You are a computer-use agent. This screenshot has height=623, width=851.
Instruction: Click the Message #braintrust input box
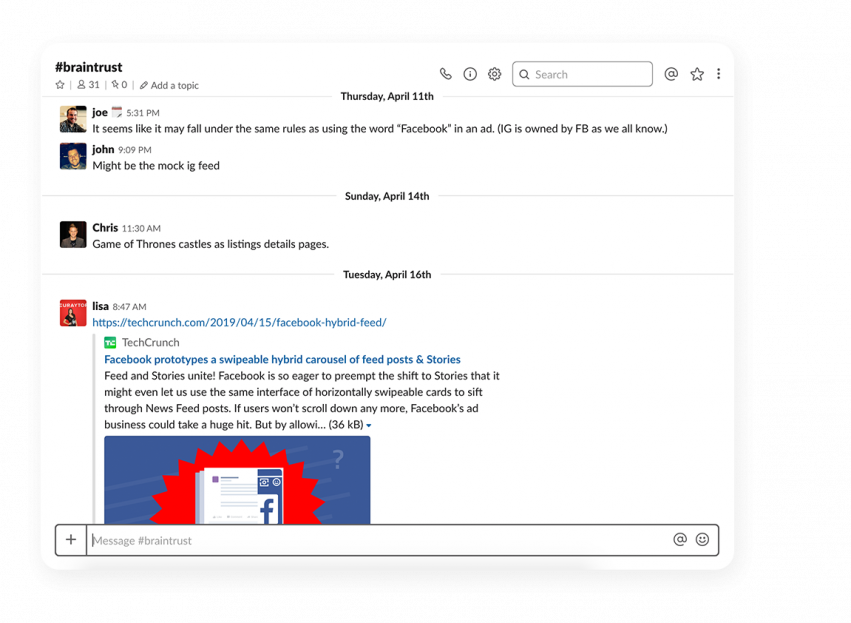tap(380, 541)
